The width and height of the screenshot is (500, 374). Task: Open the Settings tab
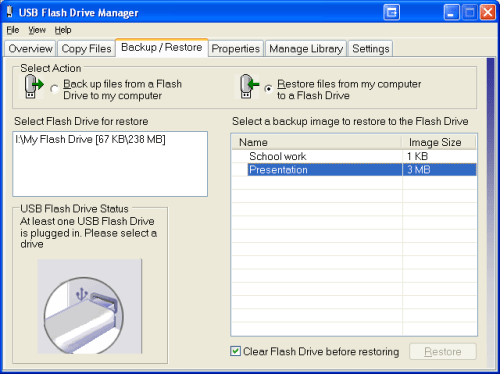[371, 49]
